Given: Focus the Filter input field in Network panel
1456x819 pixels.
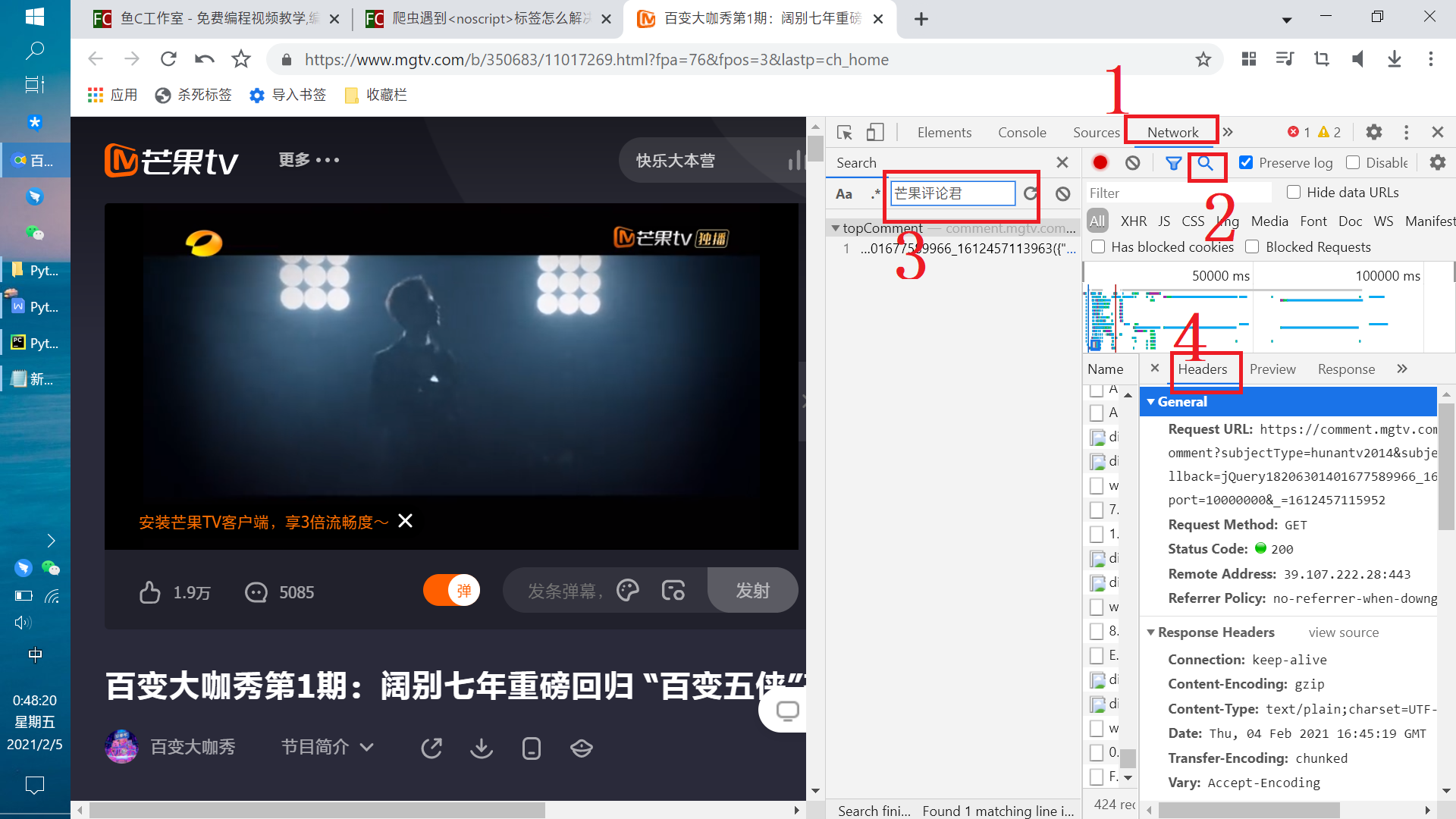Looking at the screenshot, I should pos(1178,193).
